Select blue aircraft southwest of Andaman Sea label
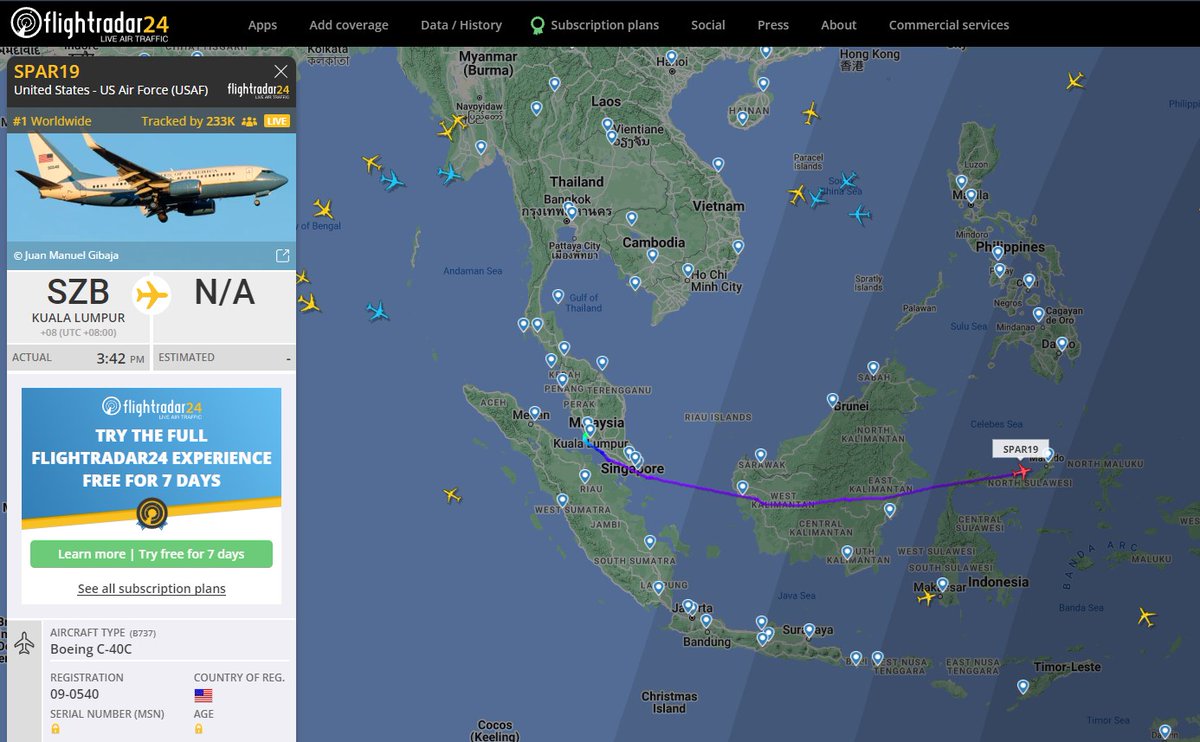 [x=377, y=311]
